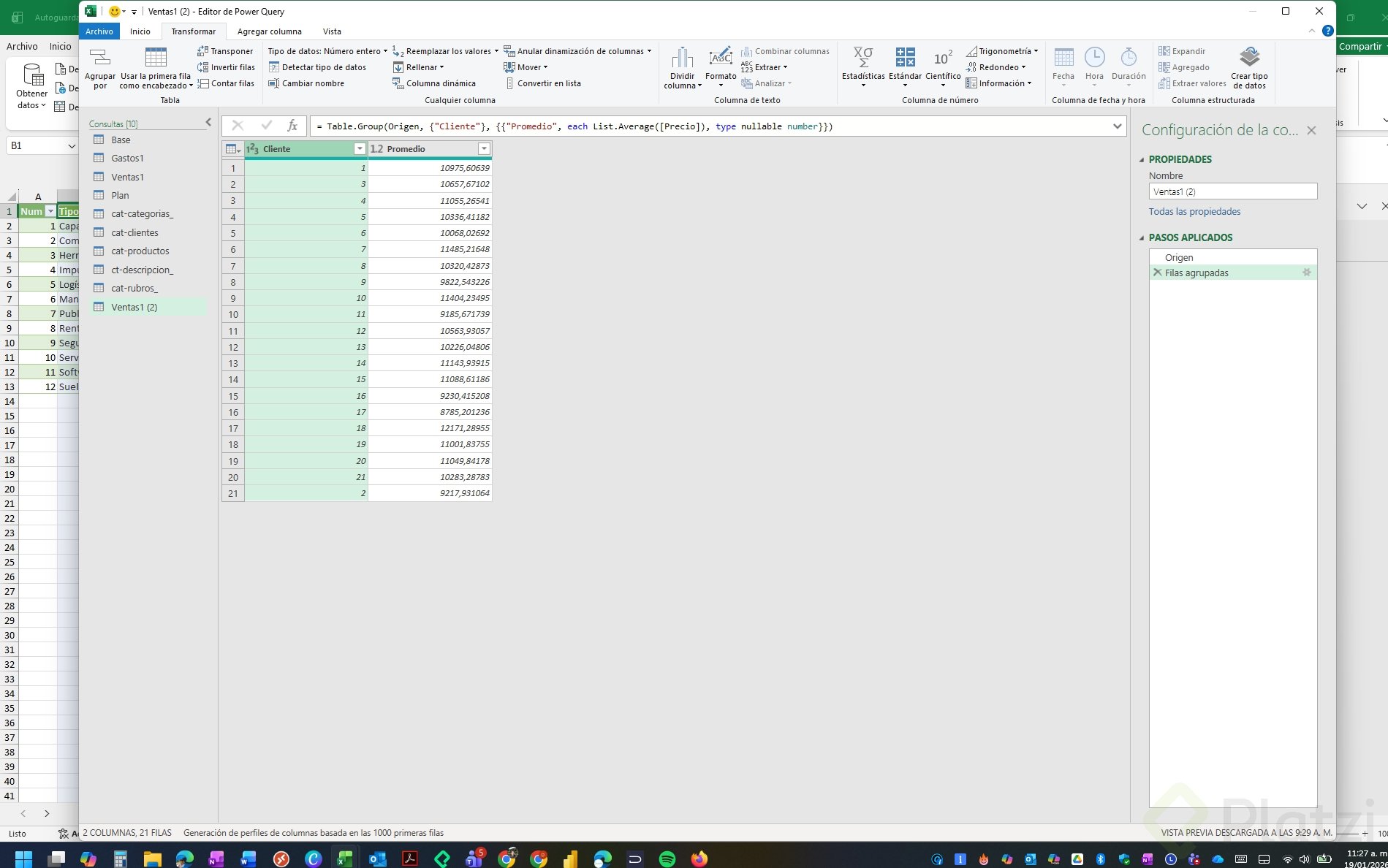
Task: Click the Científico icon
Action: coord(943,58)
